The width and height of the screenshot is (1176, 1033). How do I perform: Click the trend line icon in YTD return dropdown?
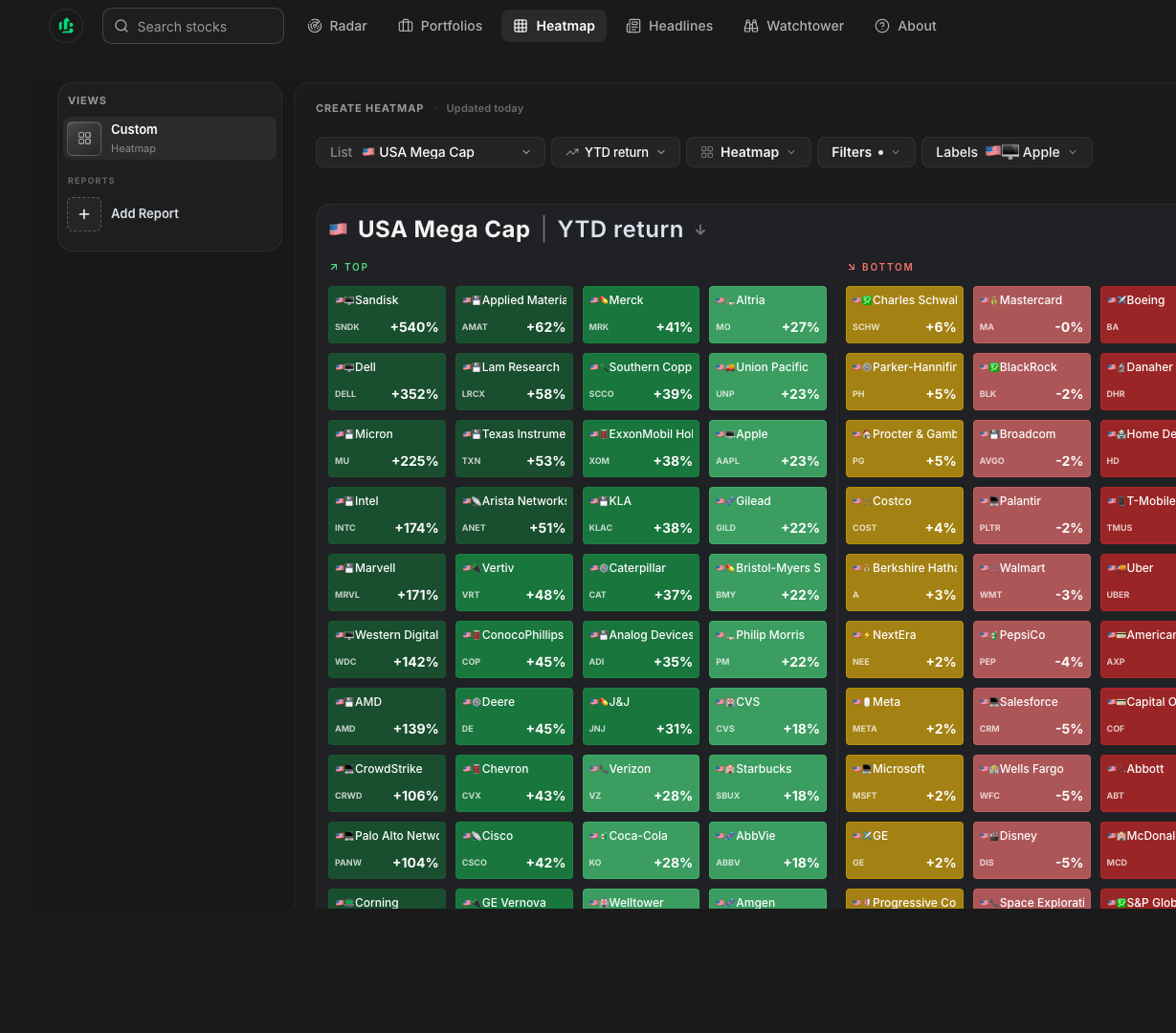[572, 152]
